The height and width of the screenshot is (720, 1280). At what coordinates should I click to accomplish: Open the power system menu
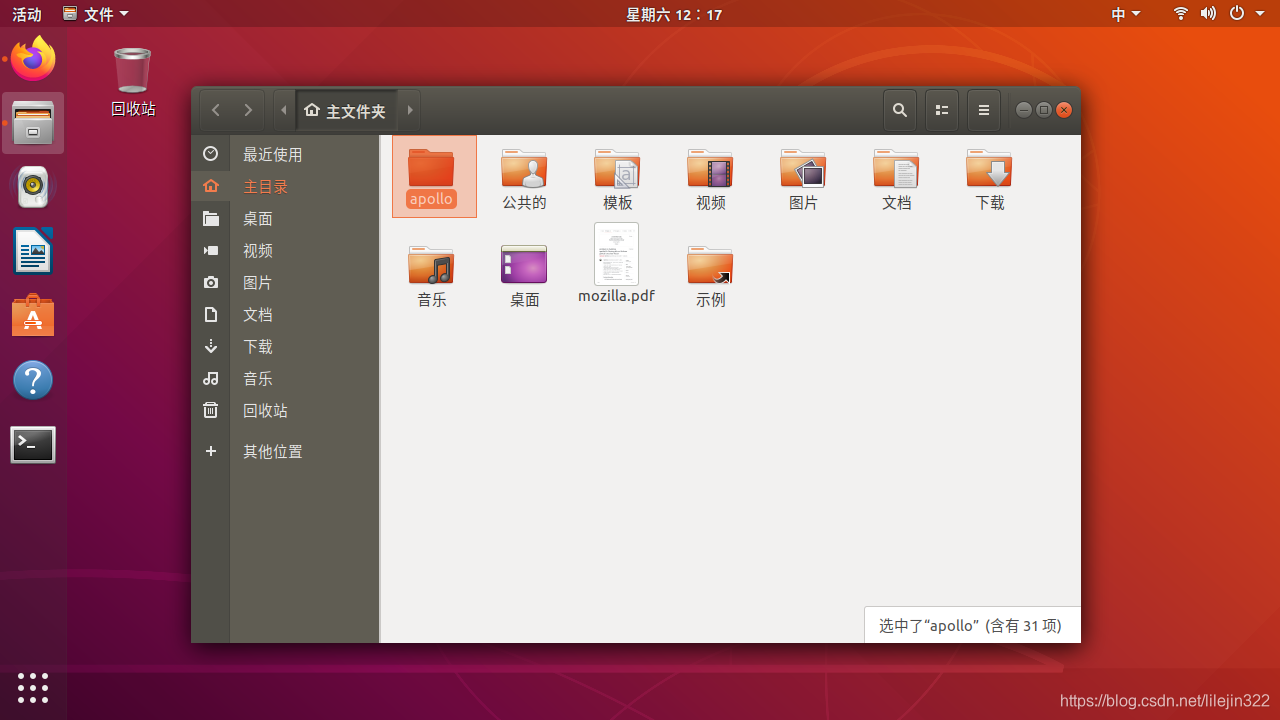pyautogui.click(x=1236, y=14)
